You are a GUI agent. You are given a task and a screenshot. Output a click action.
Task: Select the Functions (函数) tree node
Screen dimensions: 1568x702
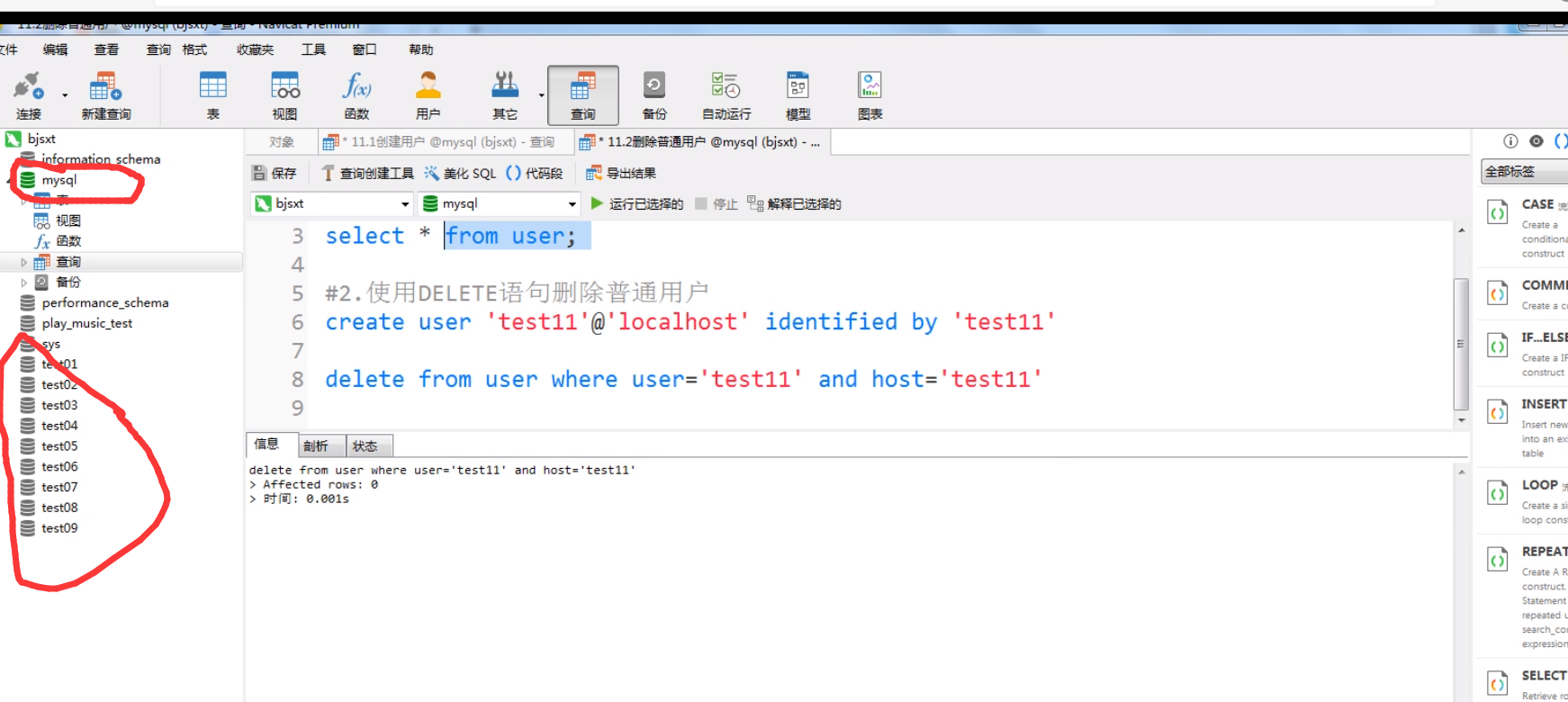click(68, 241)
